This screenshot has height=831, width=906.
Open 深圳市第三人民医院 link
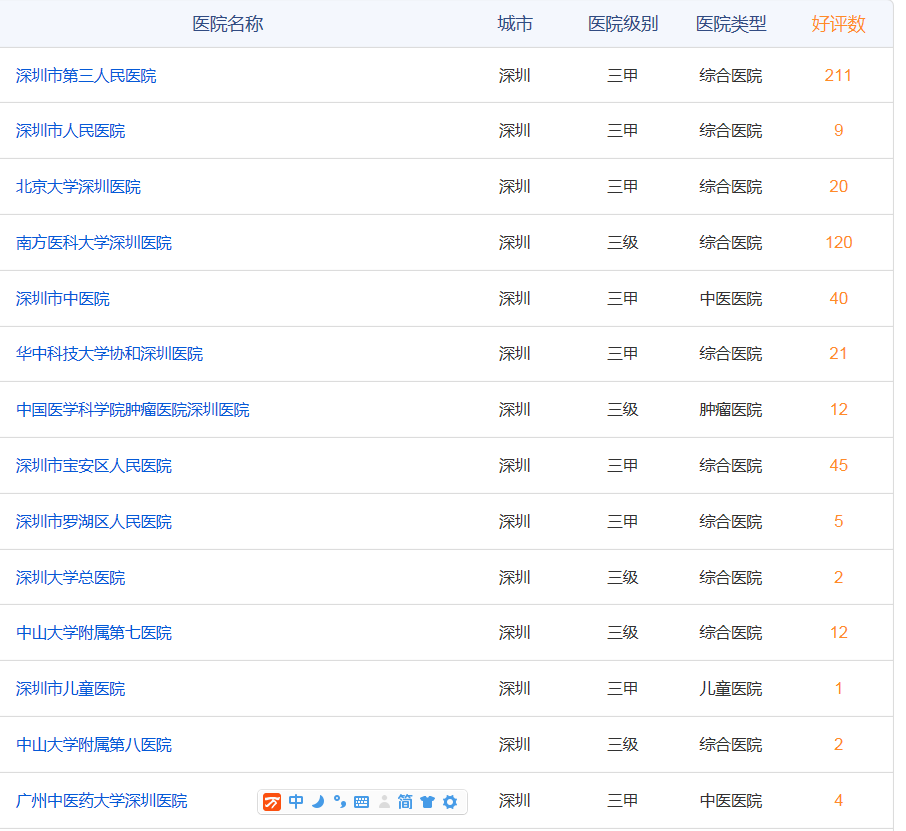pyautogui.click(x=86, y=76)
